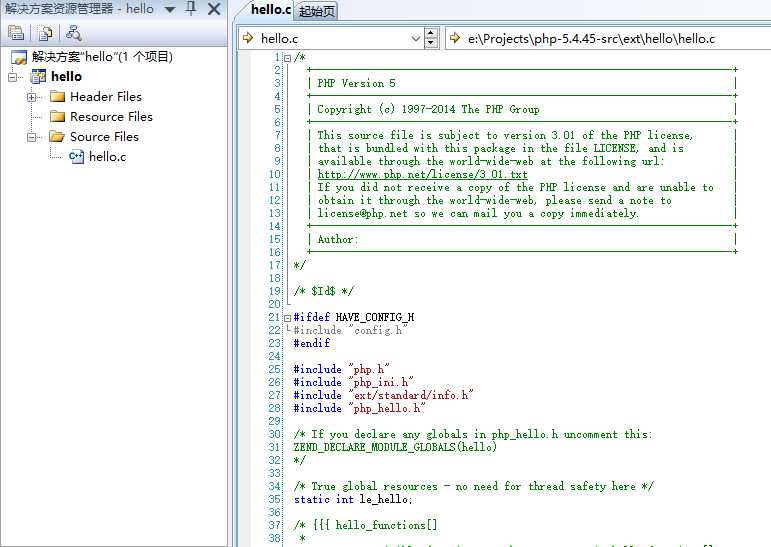This screenshot has width=771, height=547.
Task: Switch to the hello.c editor tab
Action: 270,9
